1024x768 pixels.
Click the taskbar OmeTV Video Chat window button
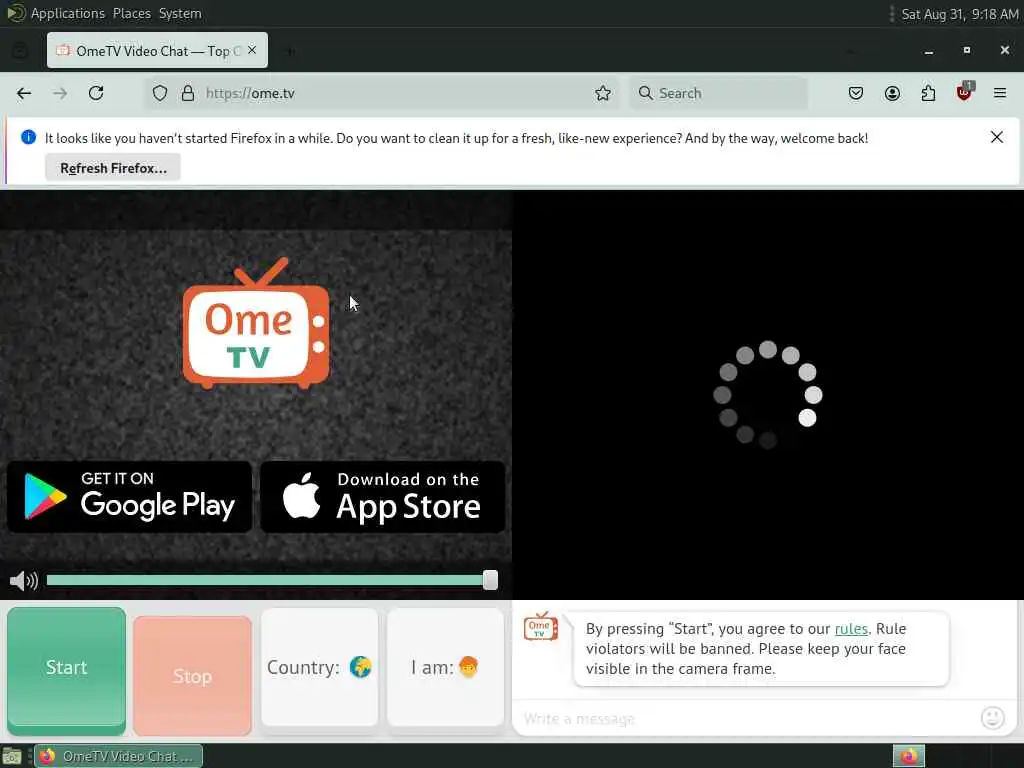pos(118,756)
